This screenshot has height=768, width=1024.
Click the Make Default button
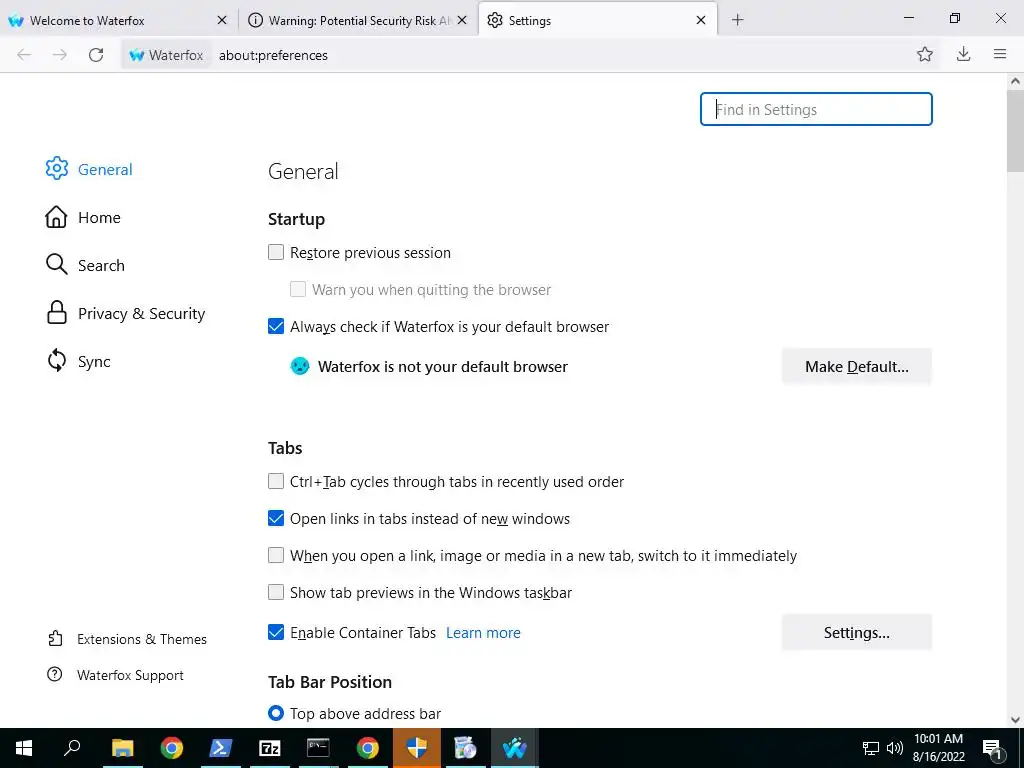coord(856,366)
